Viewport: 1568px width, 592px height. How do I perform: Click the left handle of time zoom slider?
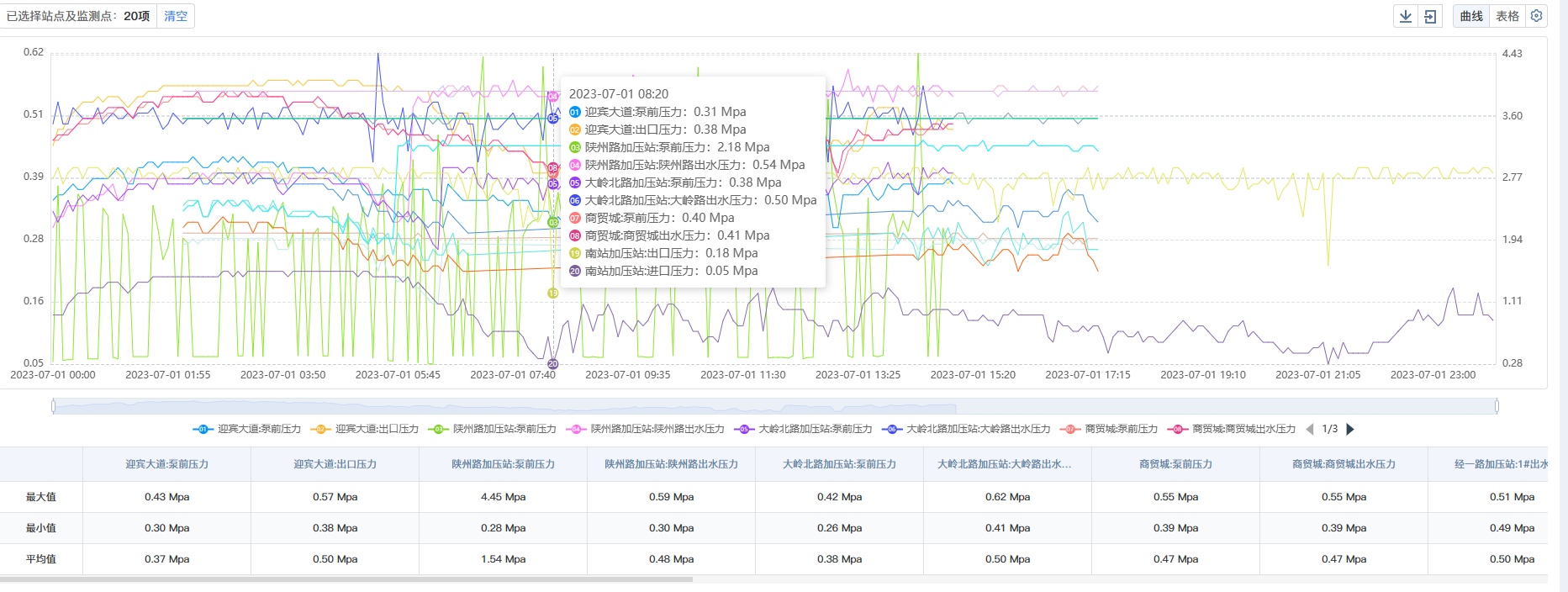[x=54, y=407]
